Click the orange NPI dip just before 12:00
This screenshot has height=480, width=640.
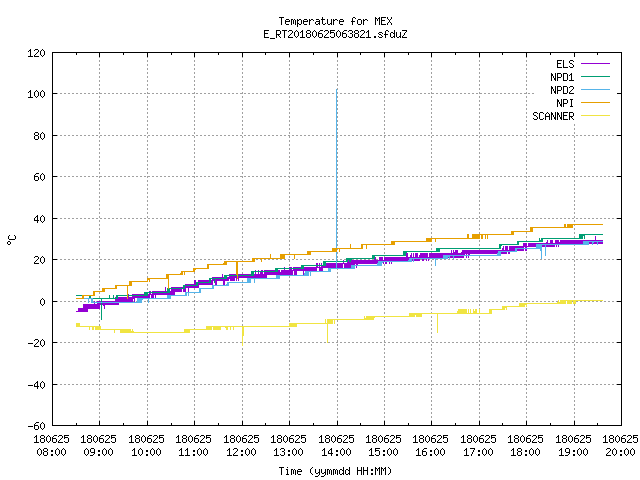(237, 270)
